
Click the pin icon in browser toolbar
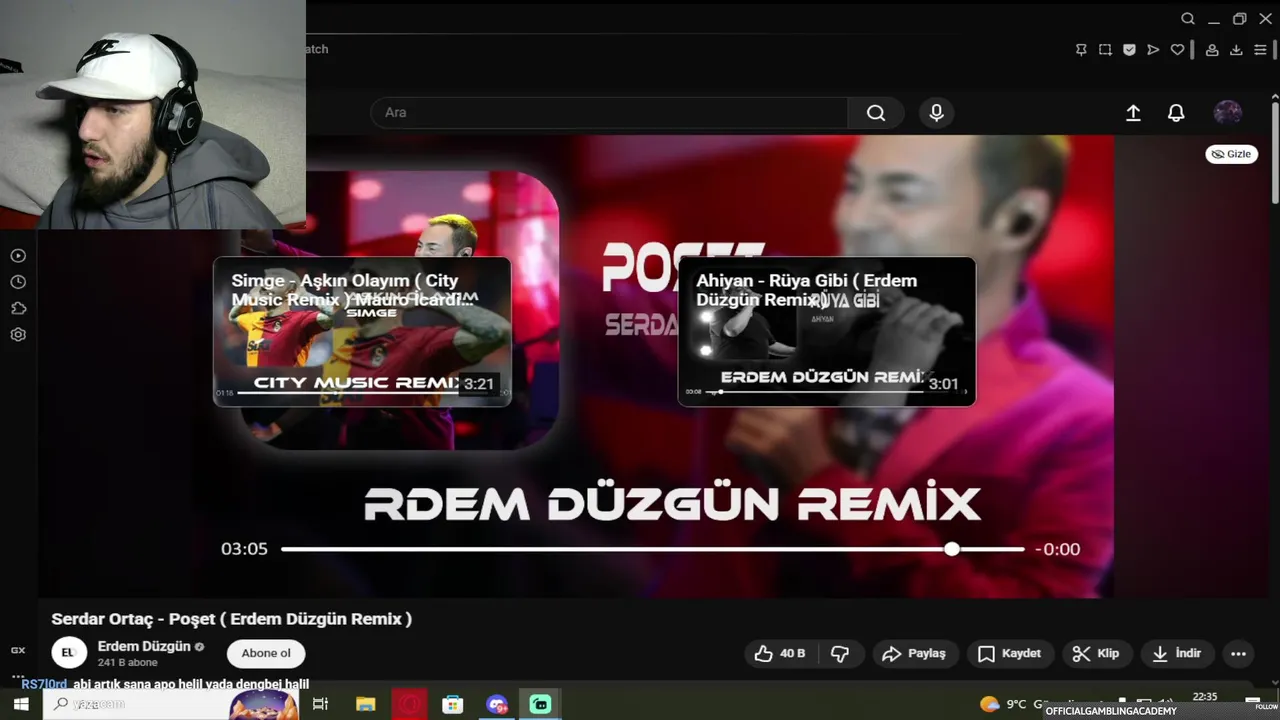[x=1081, y=50]
